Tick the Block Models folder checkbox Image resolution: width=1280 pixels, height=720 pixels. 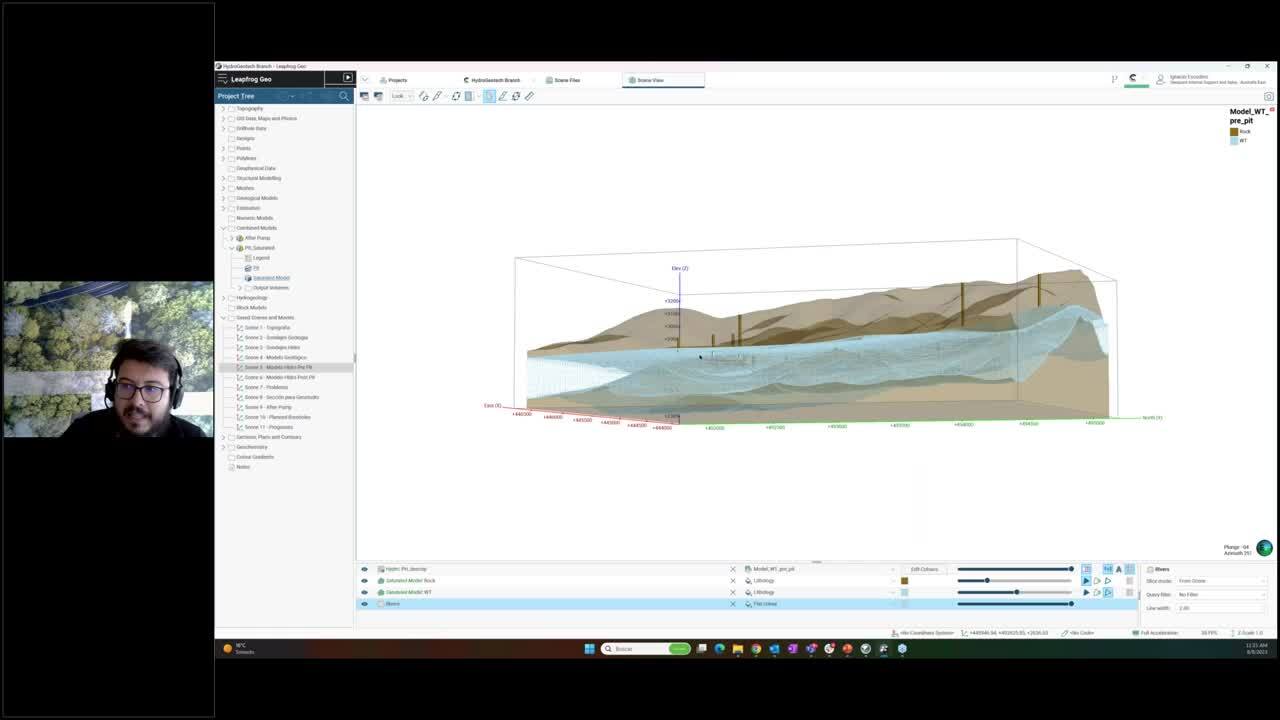click(x=232, y=307)
